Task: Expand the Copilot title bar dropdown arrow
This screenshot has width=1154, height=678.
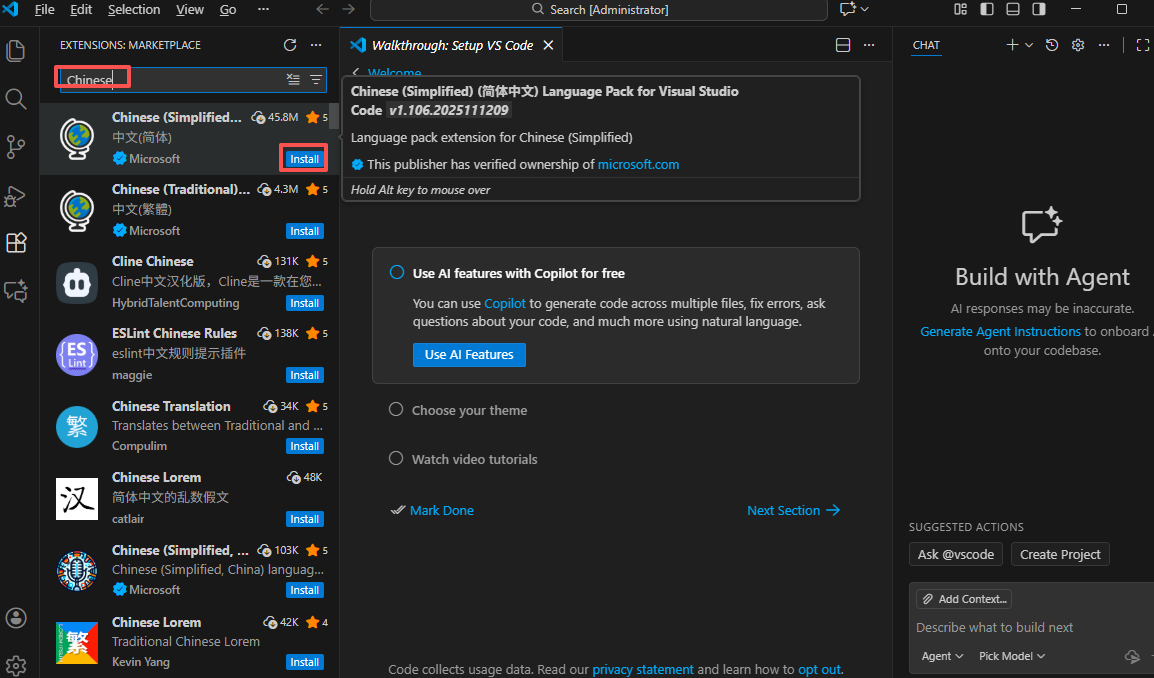Action: coord(865,10)
